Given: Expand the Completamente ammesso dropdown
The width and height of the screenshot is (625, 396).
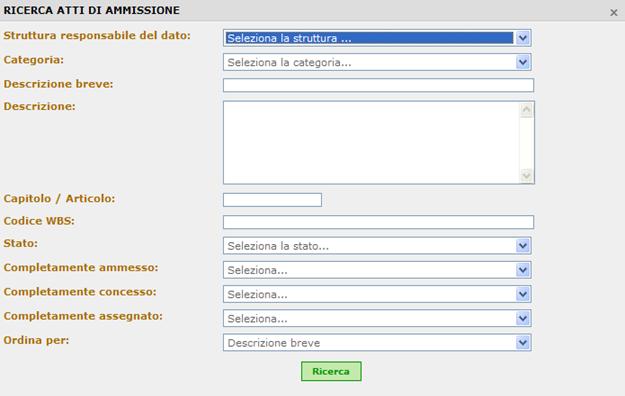Looking at the screenshot, I should point(377,270).
